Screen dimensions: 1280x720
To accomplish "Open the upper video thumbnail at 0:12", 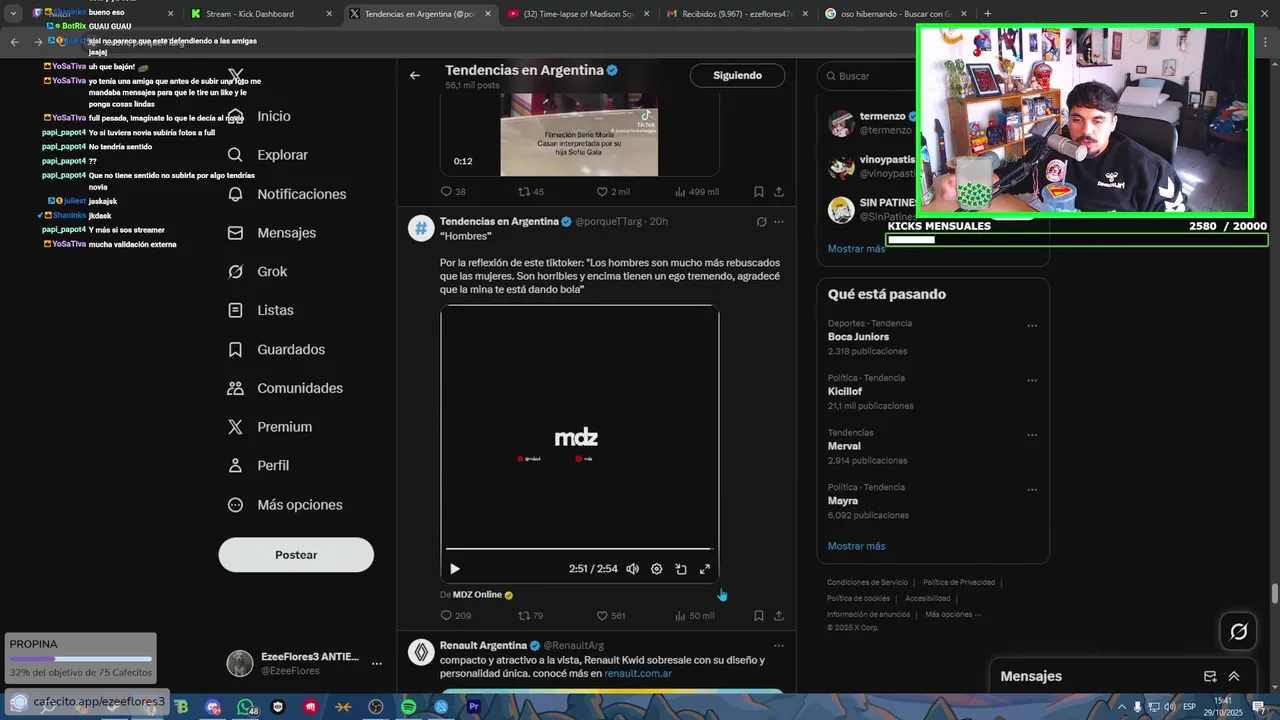I will [x=579, y=135].
